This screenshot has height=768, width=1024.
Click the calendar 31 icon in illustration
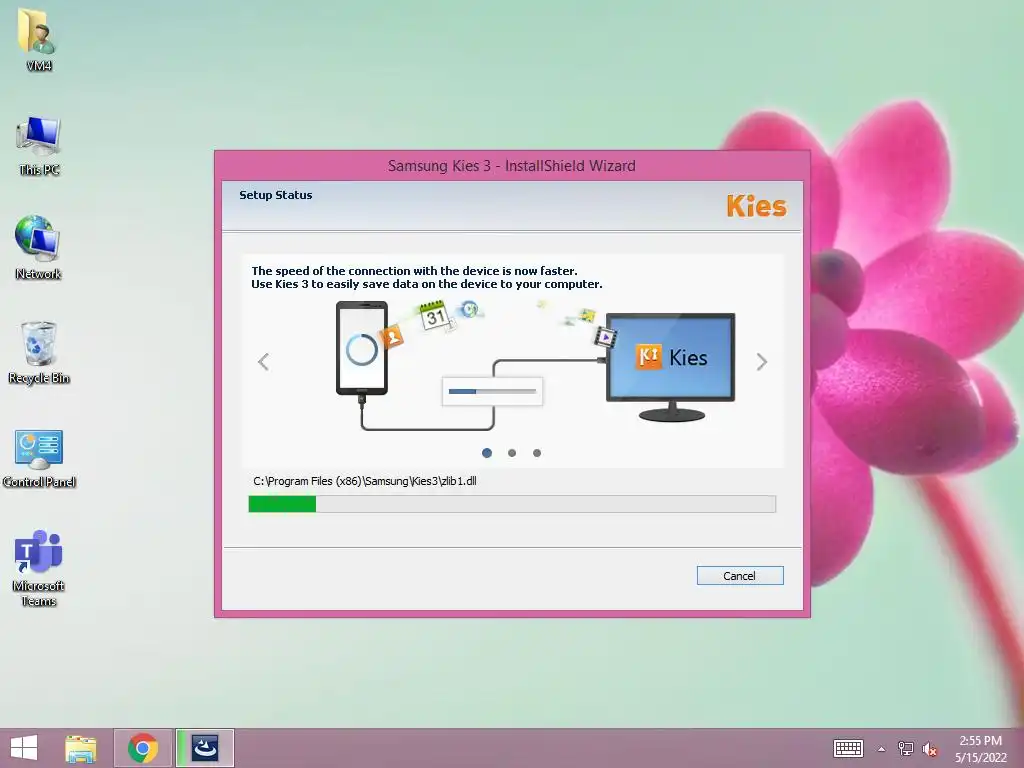(x=434, y=315)
